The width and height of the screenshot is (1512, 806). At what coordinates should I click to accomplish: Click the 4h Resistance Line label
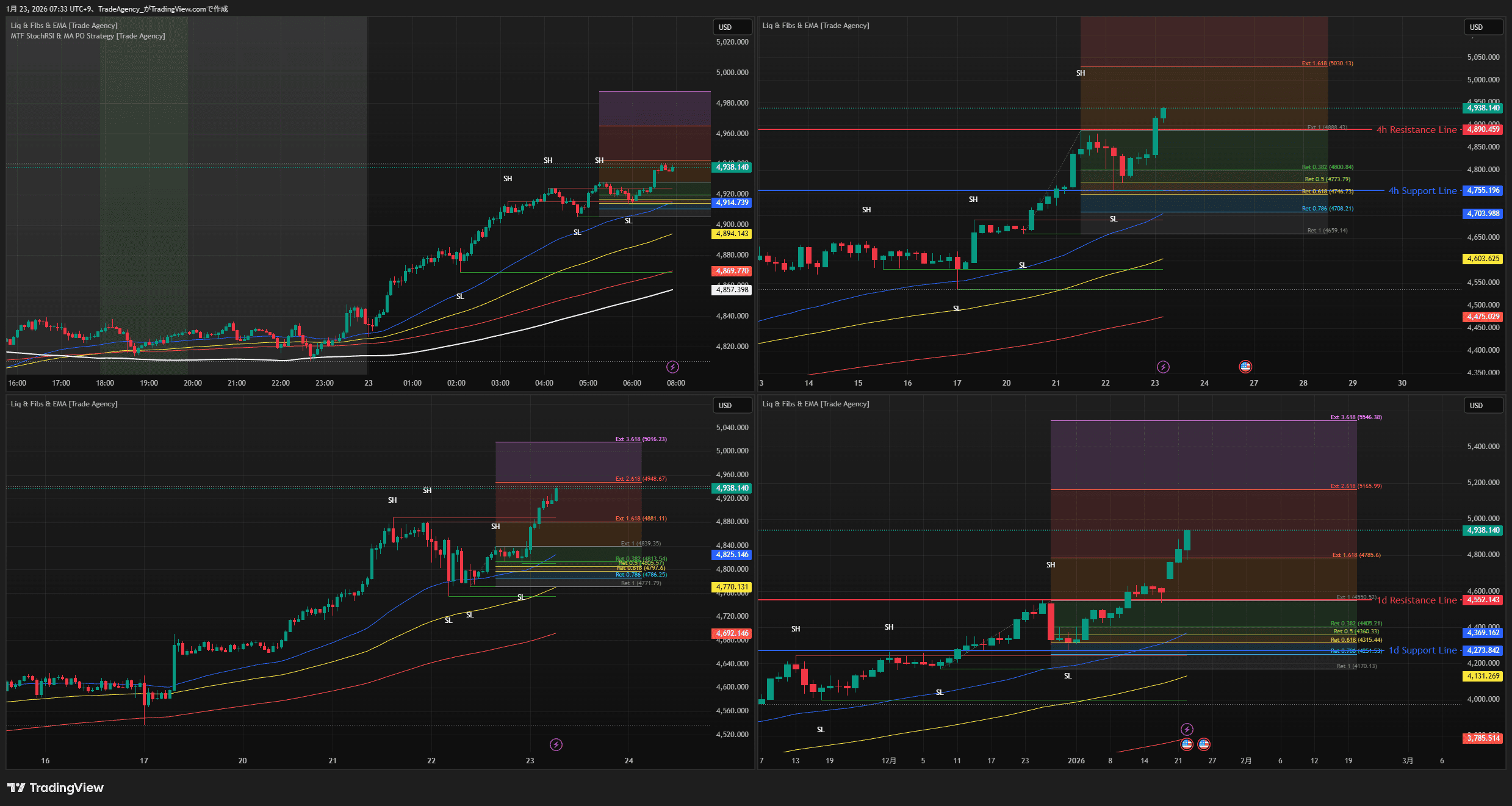(x=1416, y=130)
